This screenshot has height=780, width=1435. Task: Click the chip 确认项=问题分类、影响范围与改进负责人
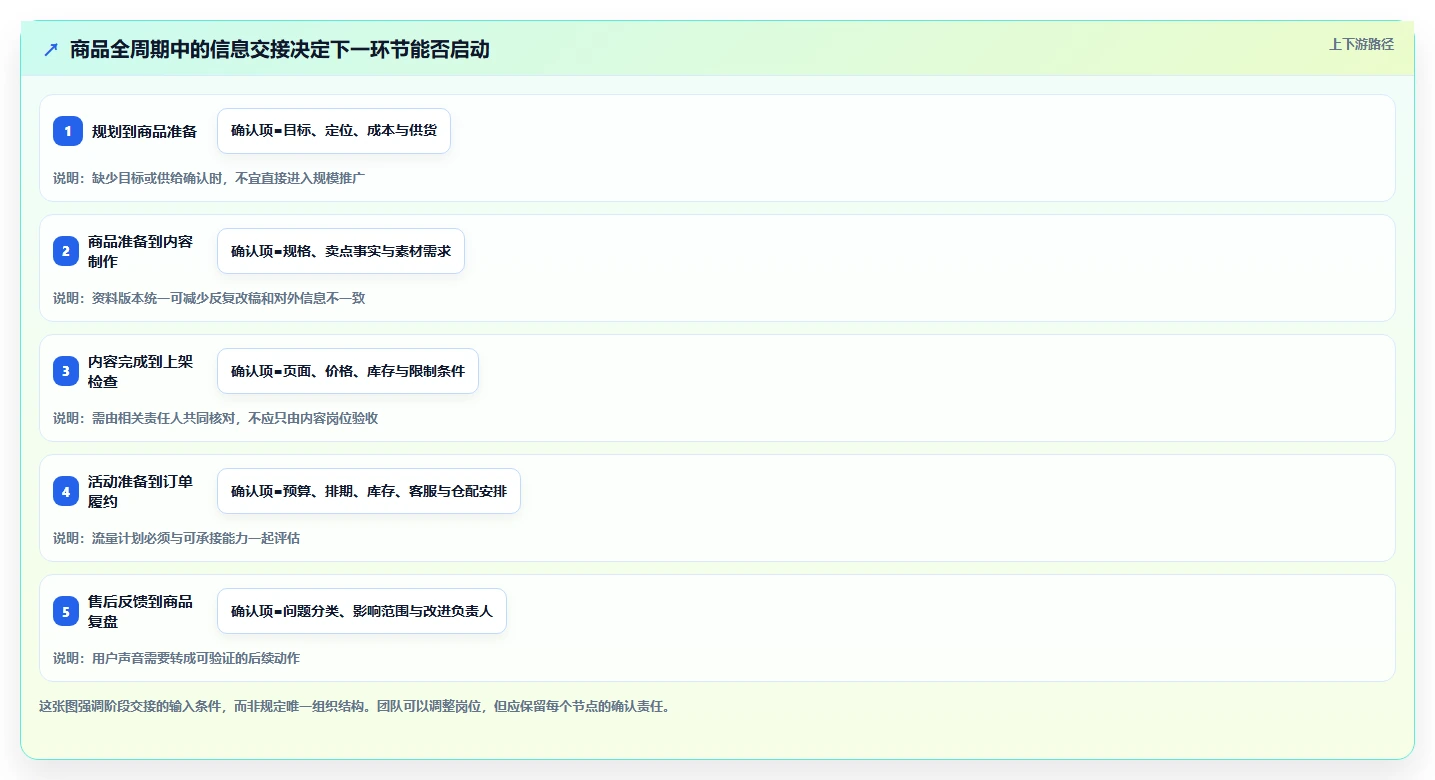click(x=362, y=611)
